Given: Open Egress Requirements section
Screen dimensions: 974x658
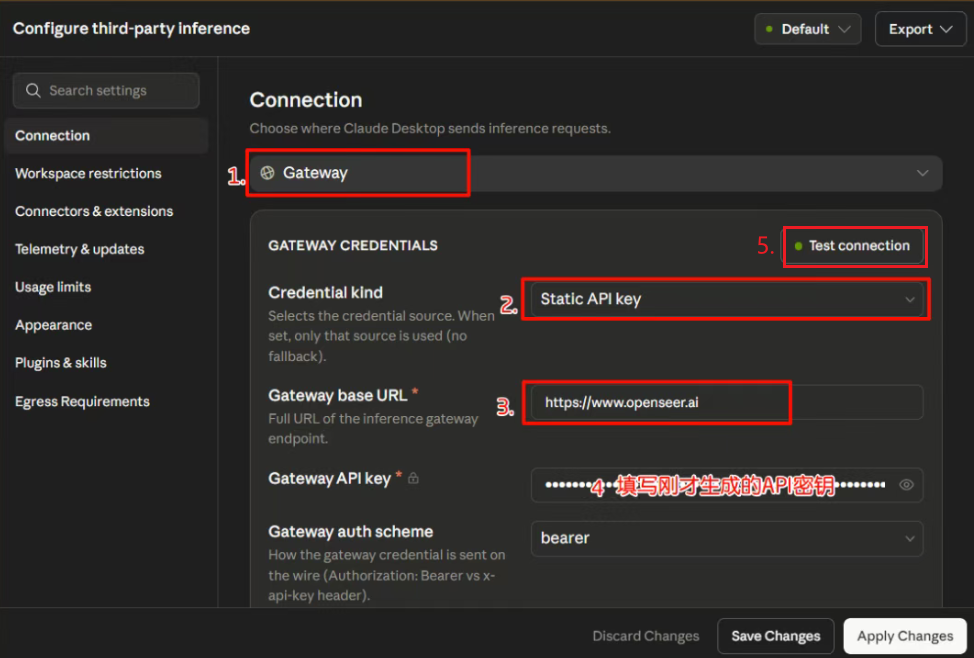Looking at the screenshot, I should [x=82, y=401].
